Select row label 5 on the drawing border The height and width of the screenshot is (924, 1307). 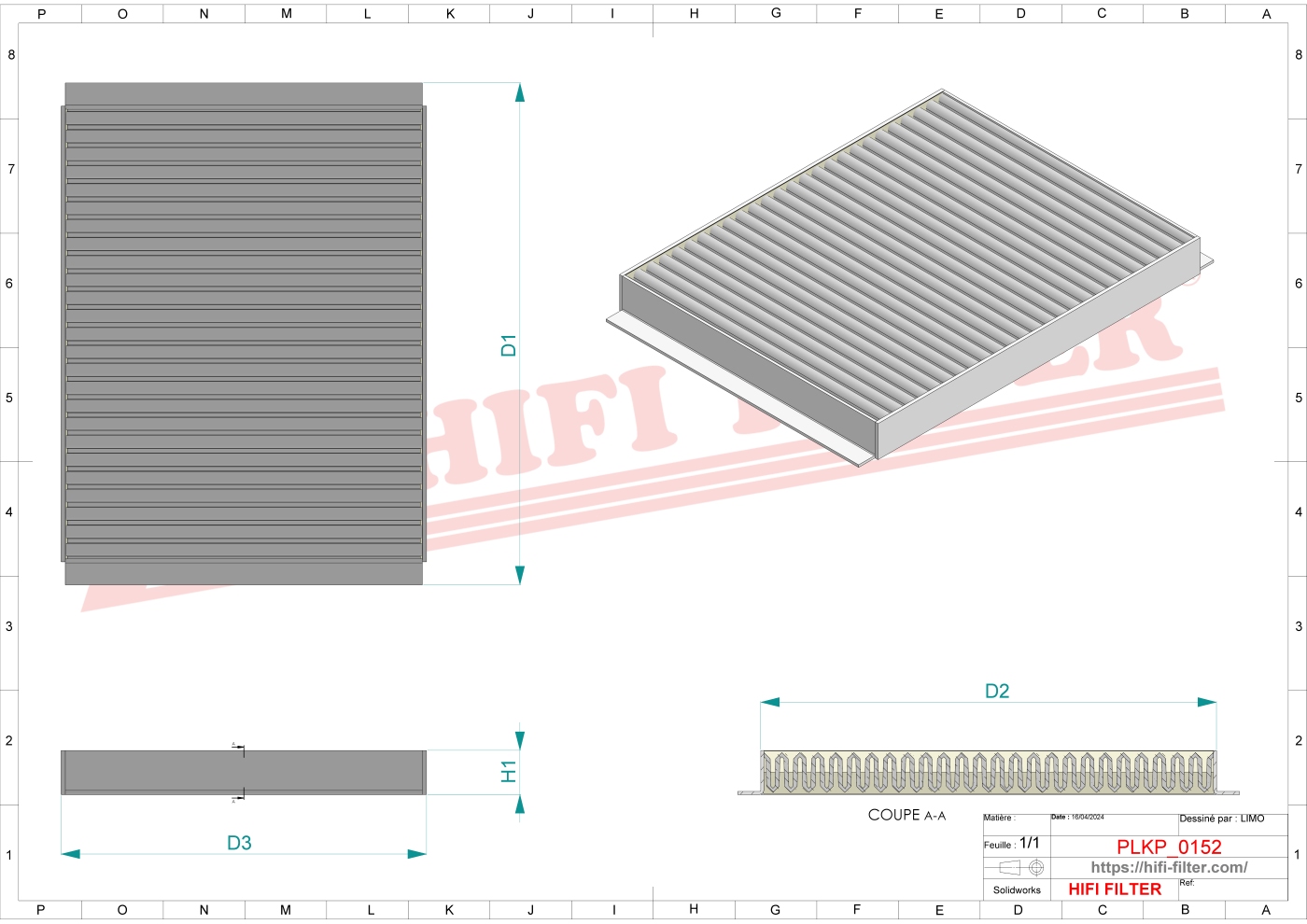[9, 398]
